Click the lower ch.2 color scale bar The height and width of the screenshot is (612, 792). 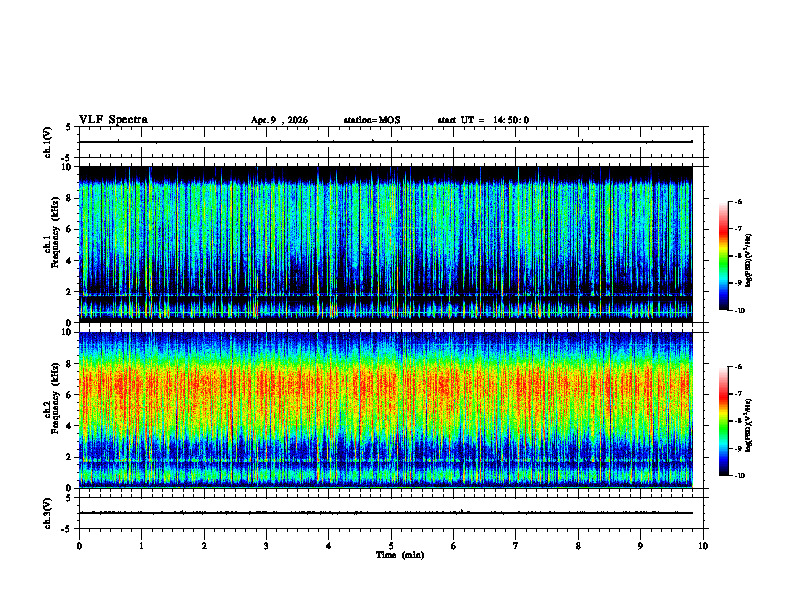(724, 421)
